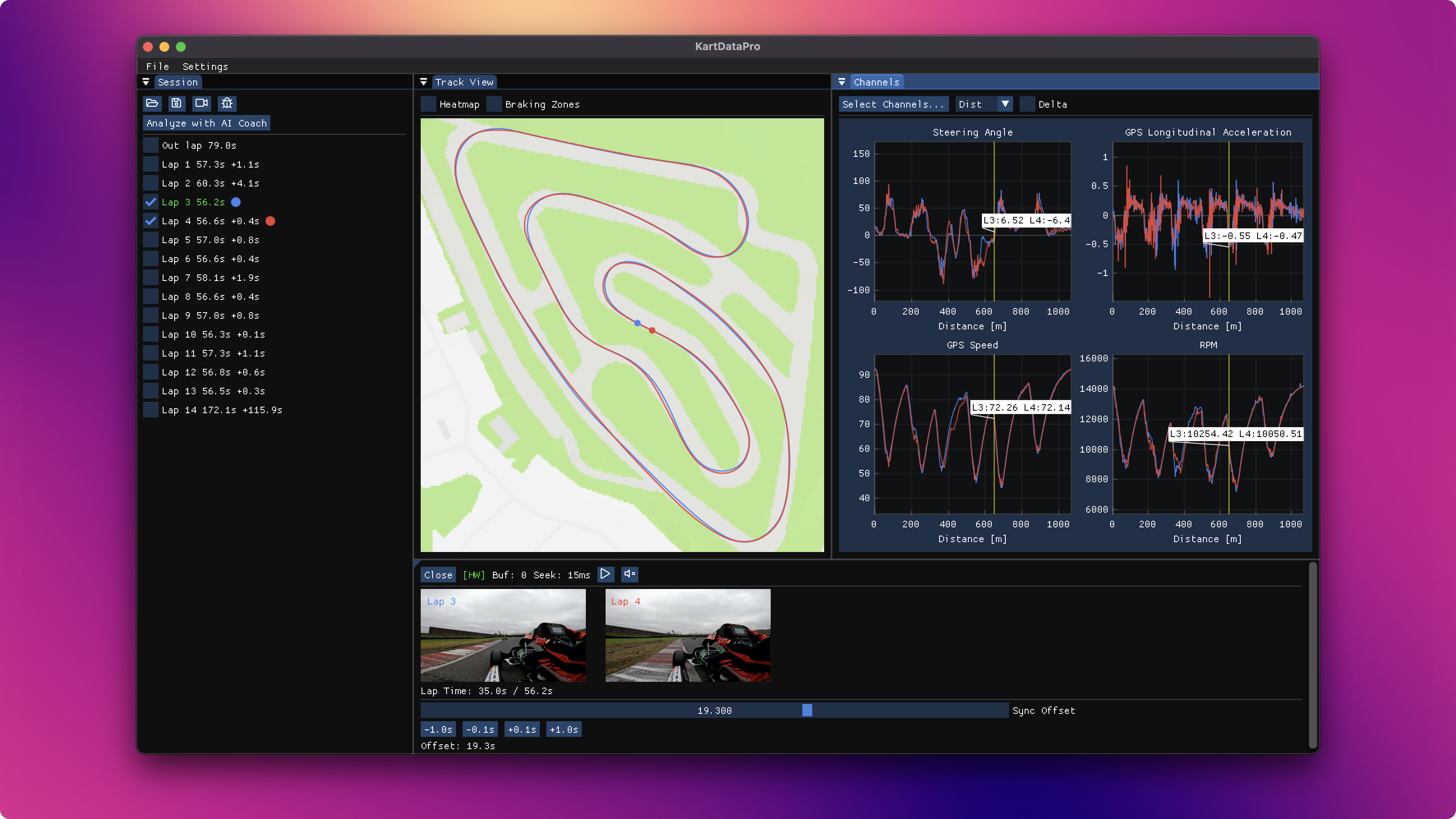
Task: Click the save session icon
Action: pos(177,104)
